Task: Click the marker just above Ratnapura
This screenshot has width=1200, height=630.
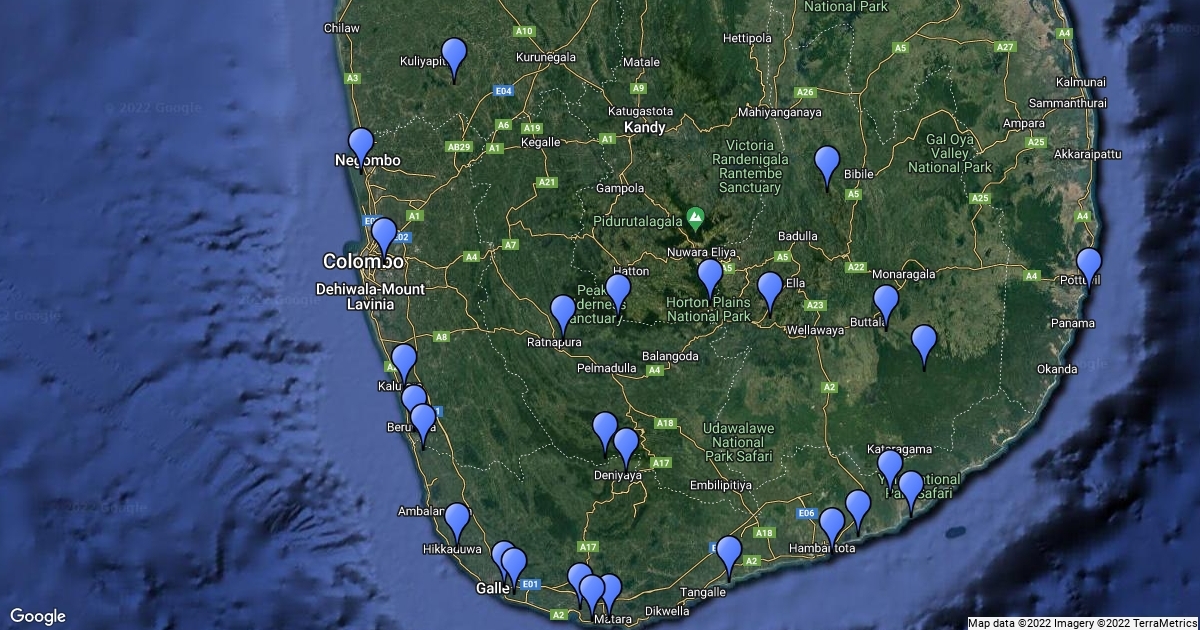Action: pos(563,313)
